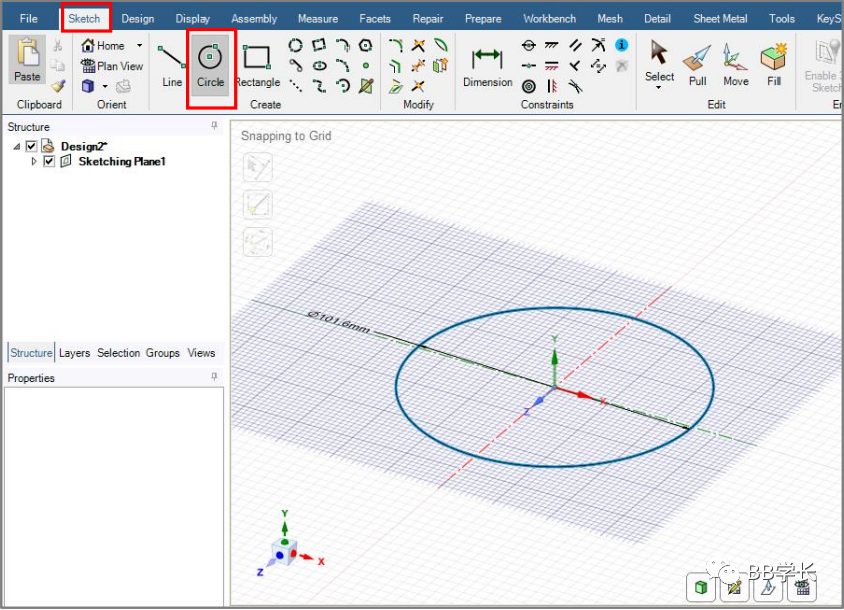Viewport: 844px width, 610px height.
Task: Select the Three-Point Rectangle tool
Action: click(x=319, y=45)
